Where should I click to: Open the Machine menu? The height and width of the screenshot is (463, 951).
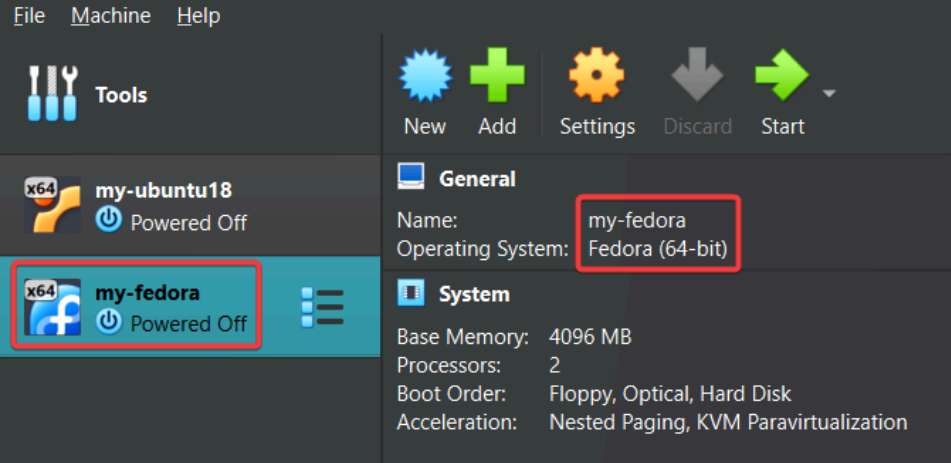coord(111,16)
